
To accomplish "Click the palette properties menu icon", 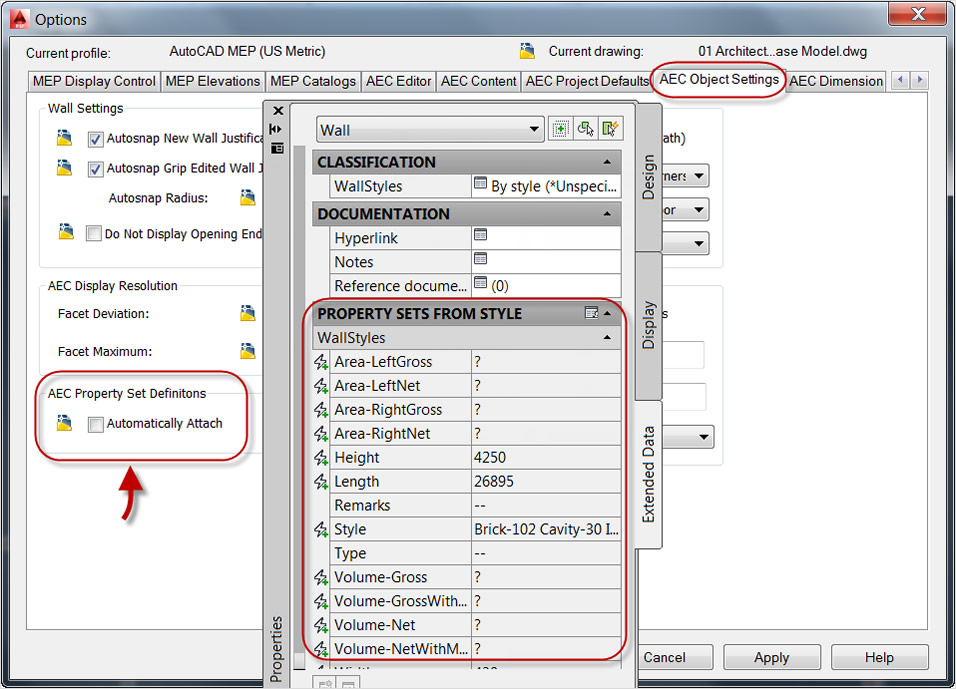I will 277,148.
